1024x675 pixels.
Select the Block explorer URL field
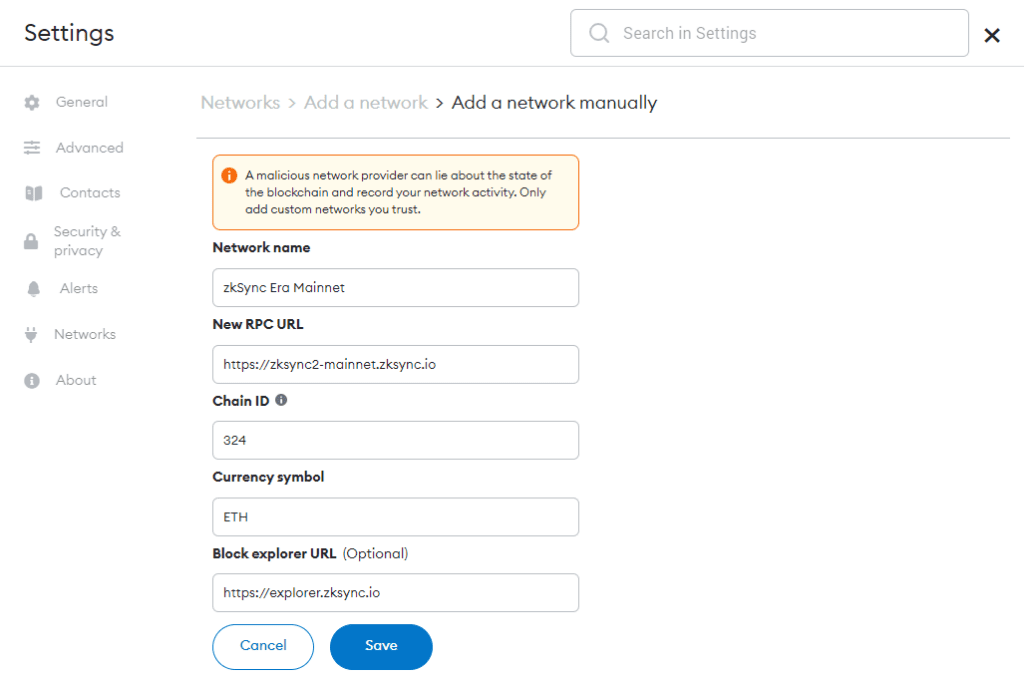click(x=396, y=593)
